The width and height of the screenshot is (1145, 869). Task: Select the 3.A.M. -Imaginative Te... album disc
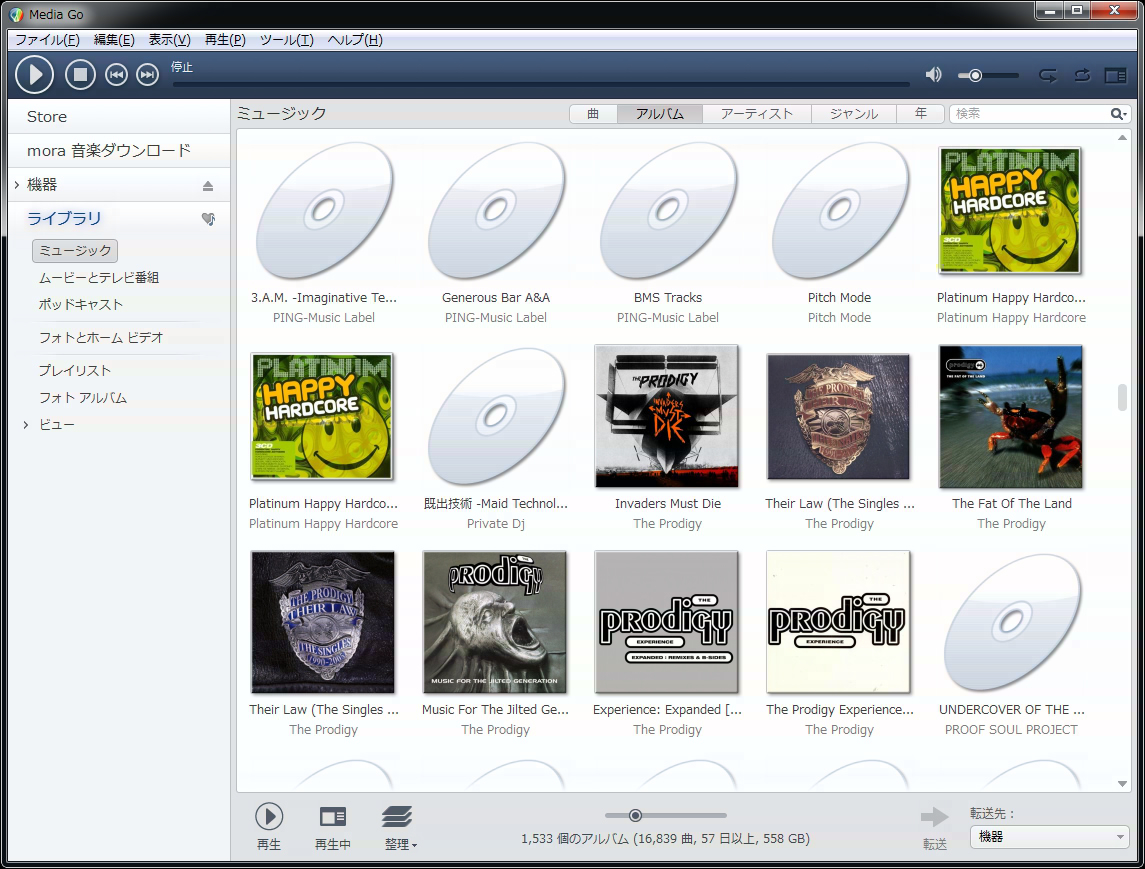(x=324, y=212)
